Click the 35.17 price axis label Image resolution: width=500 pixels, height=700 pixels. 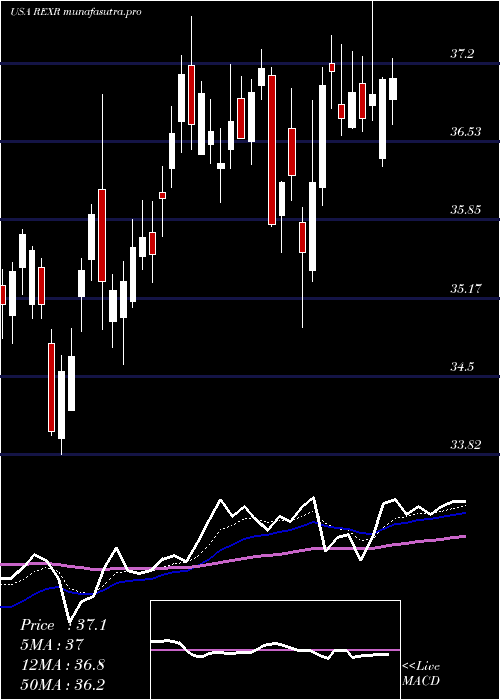pyautogui.click(x=465, y=289)
